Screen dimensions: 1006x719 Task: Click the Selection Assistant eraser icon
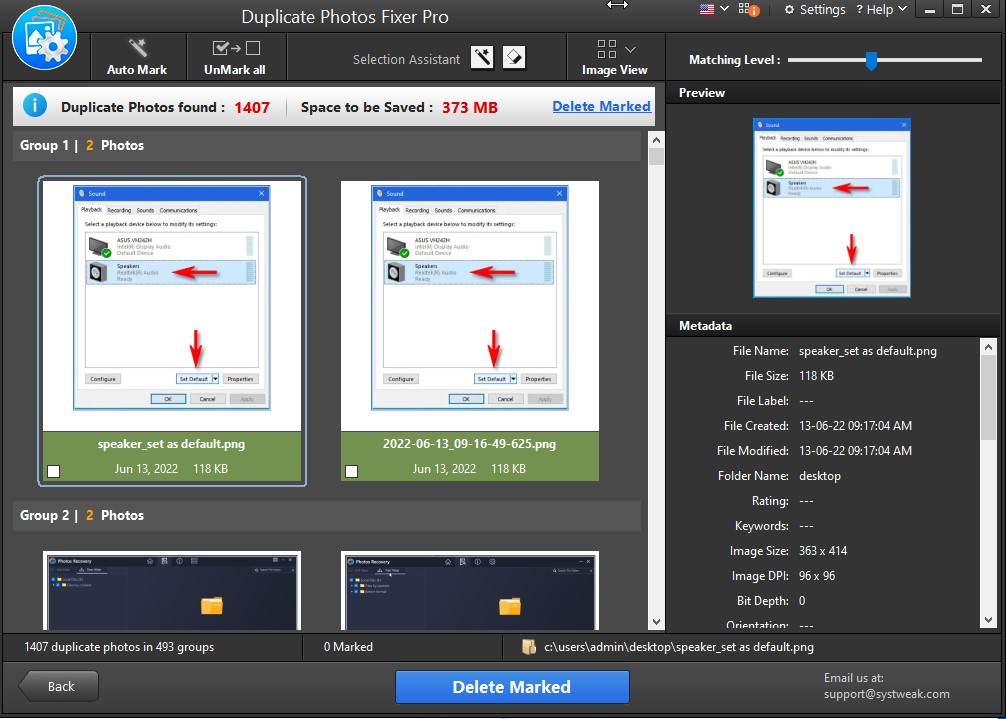[513, 57]
